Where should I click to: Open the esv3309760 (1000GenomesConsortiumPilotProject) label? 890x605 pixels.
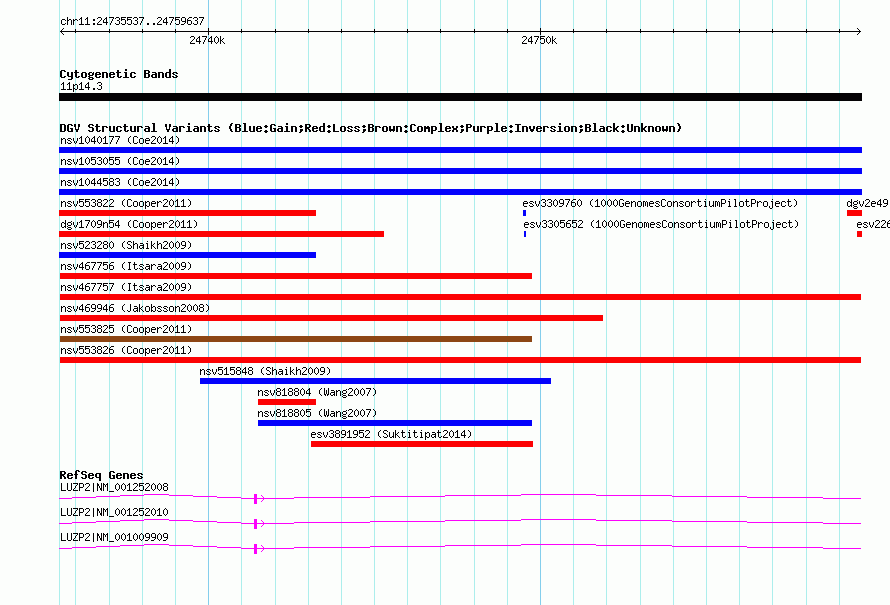pos(660,203)
